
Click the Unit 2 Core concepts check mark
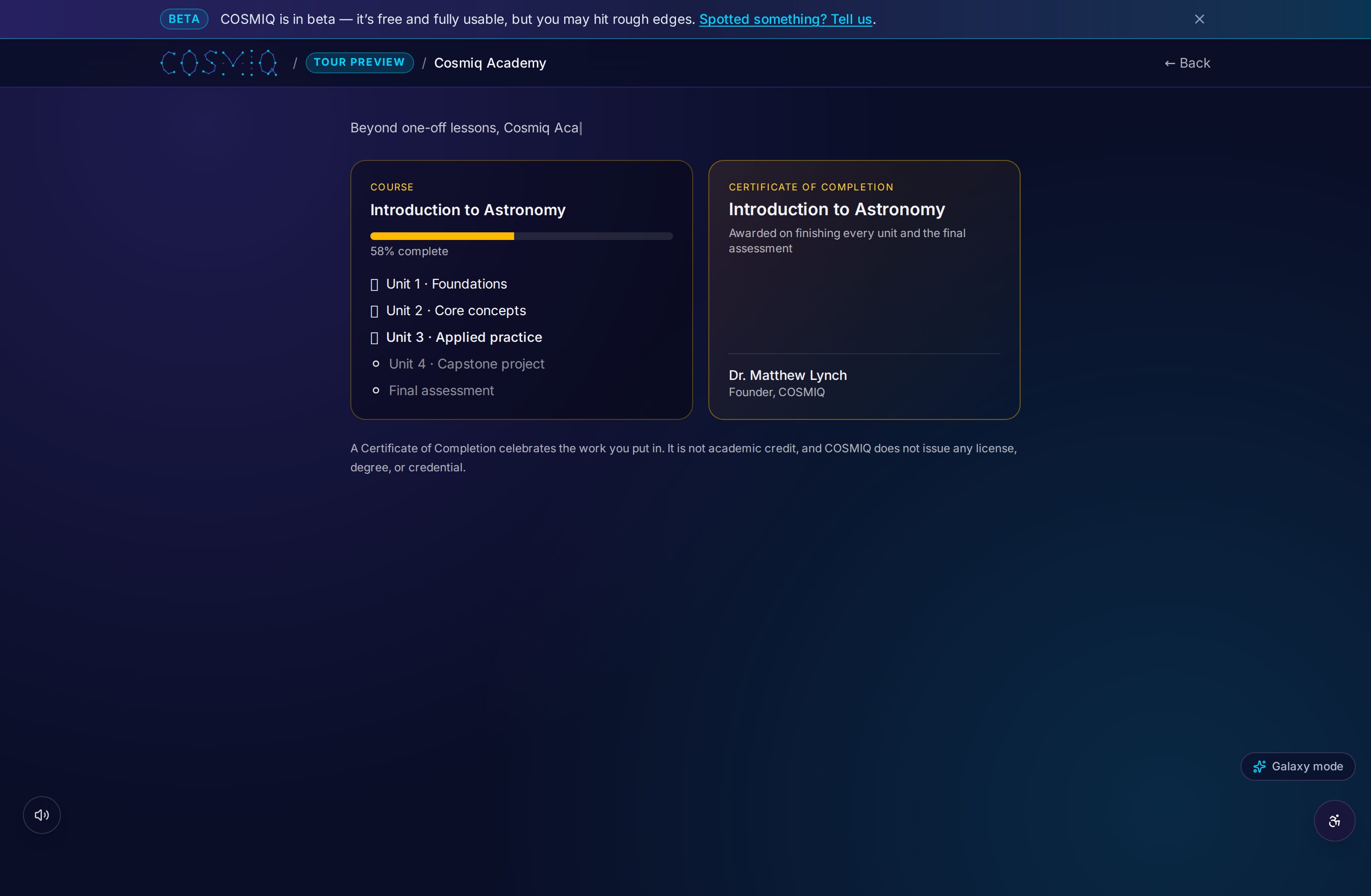coord(375,311)
